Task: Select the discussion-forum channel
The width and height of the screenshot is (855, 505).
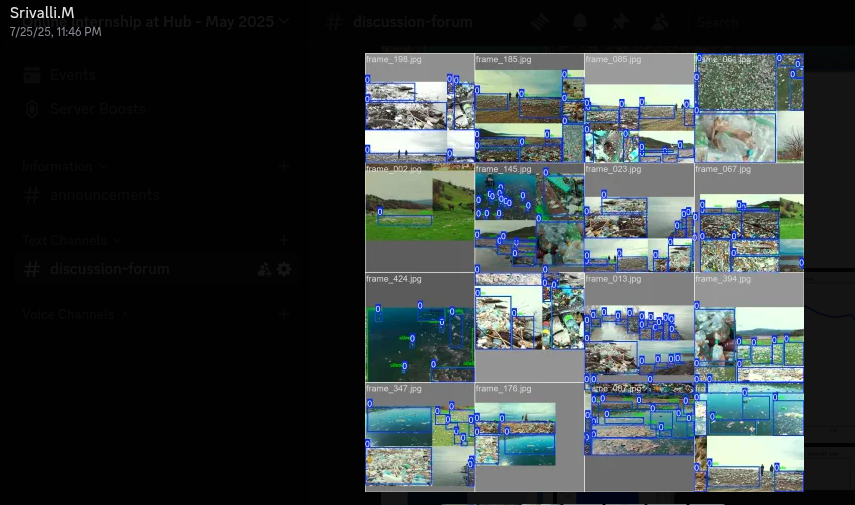Action: tap(110, 269)
